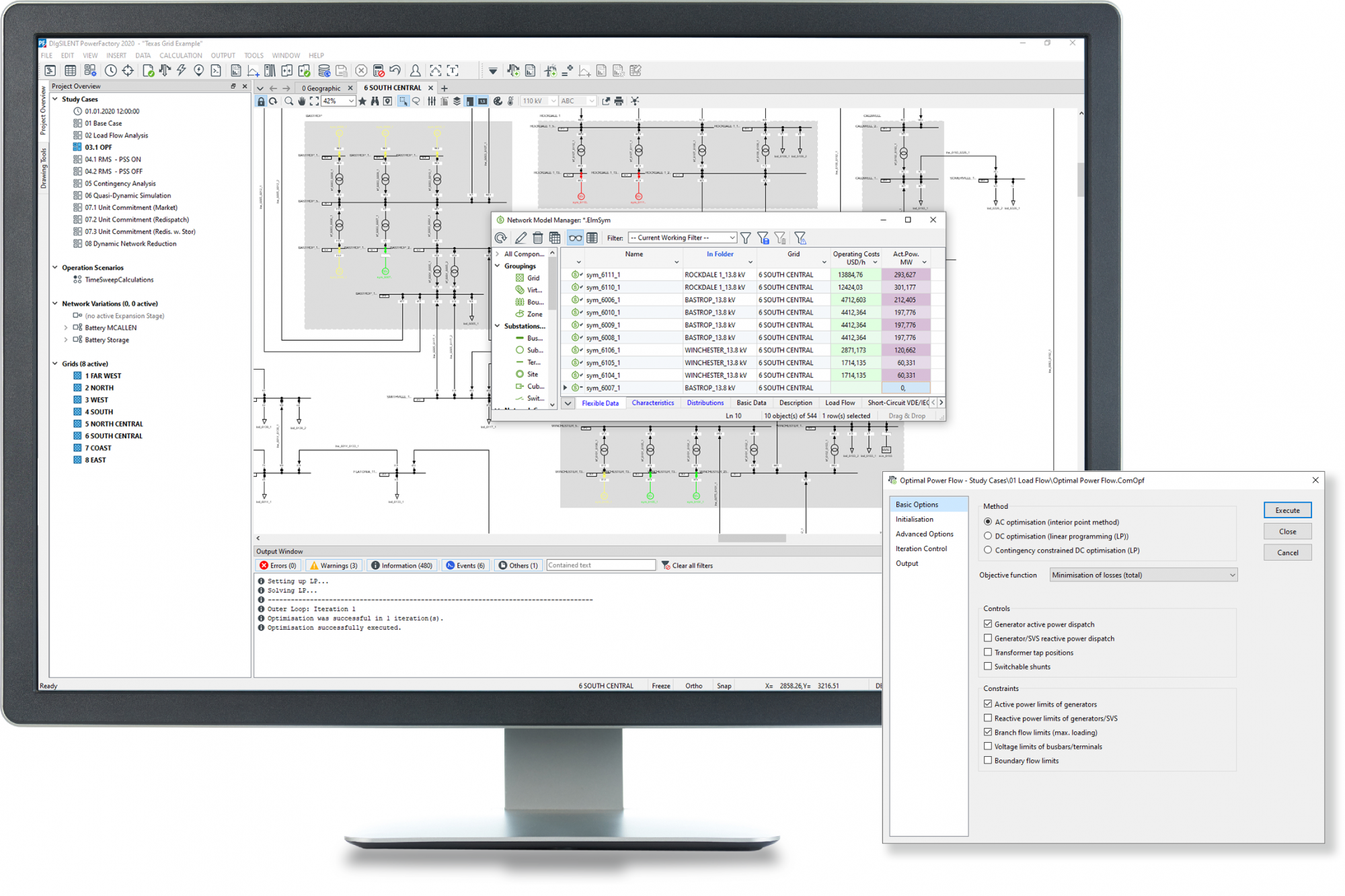Click the trash delete icon in Network Model Manager
1345x896 pixels.
click(537, 238)
